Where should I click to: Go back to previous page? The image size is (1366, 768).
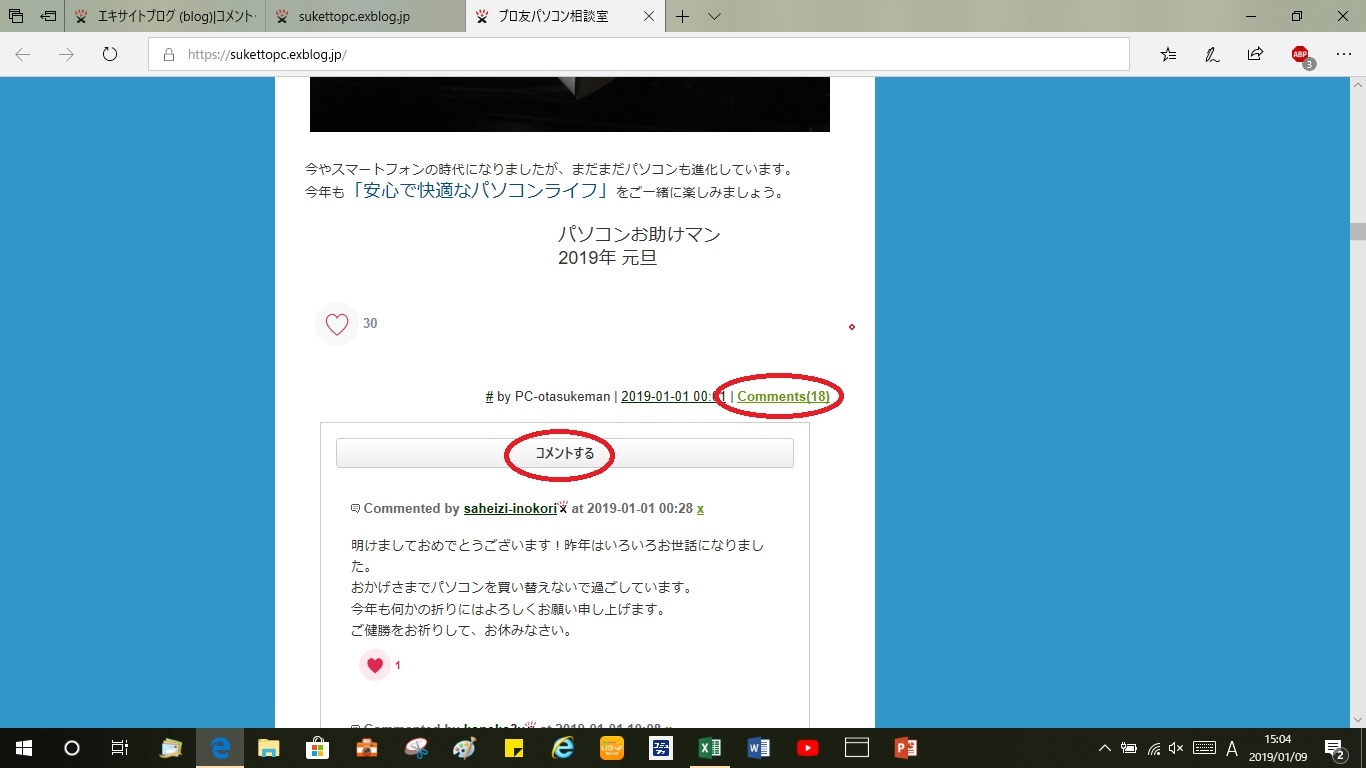(x=22, y=55)
